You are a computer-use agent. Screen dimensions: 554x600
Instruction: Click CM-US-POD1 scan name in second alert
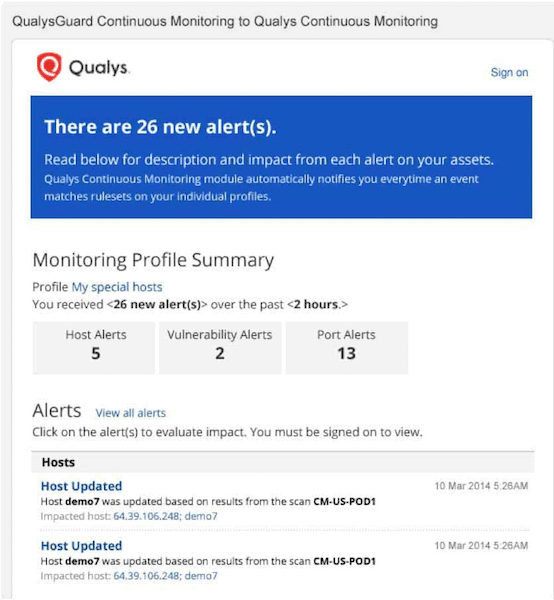344,561
